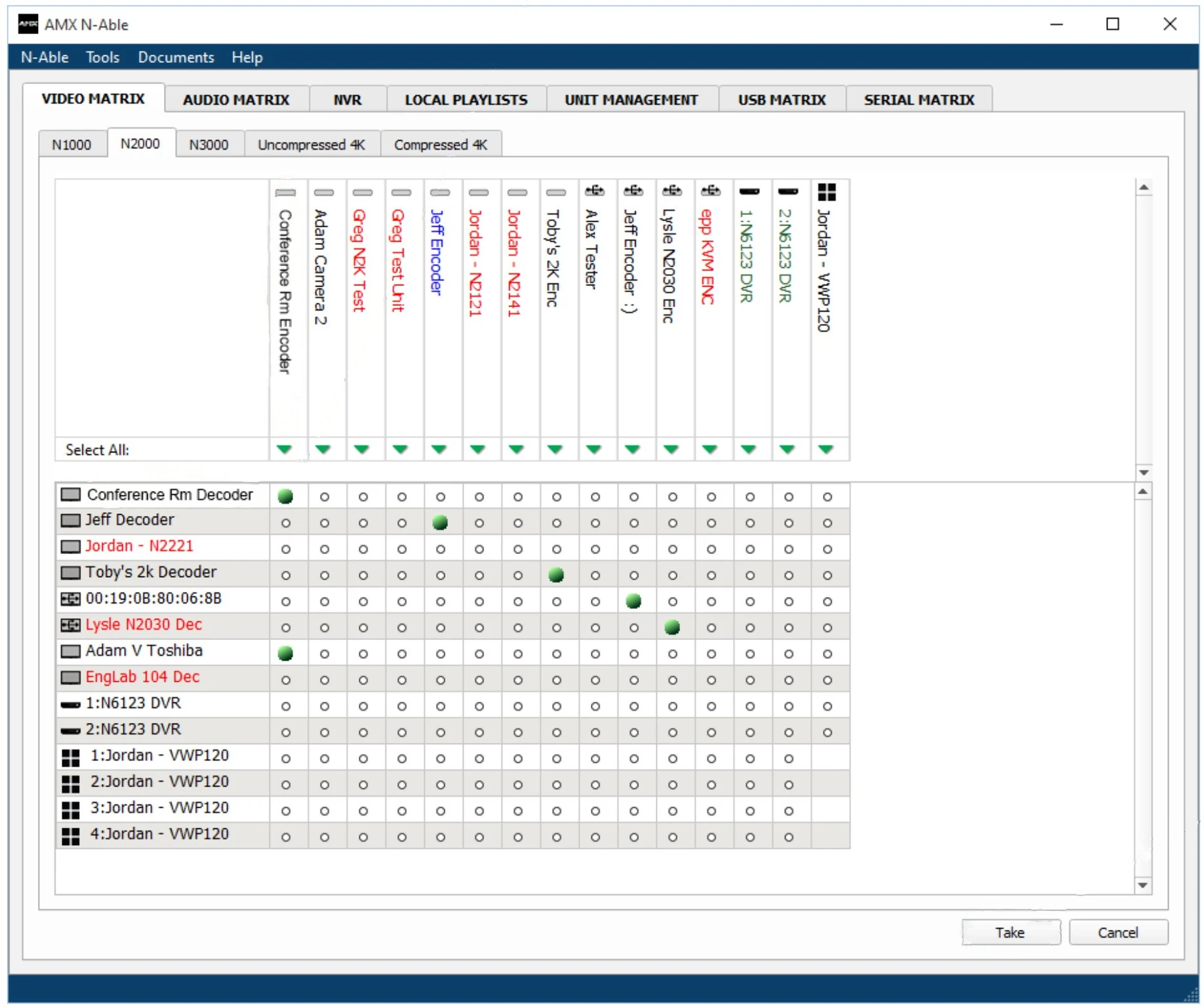
Task: Click Select All arrow under Jordan - VWP120
Action: [826, 450]
